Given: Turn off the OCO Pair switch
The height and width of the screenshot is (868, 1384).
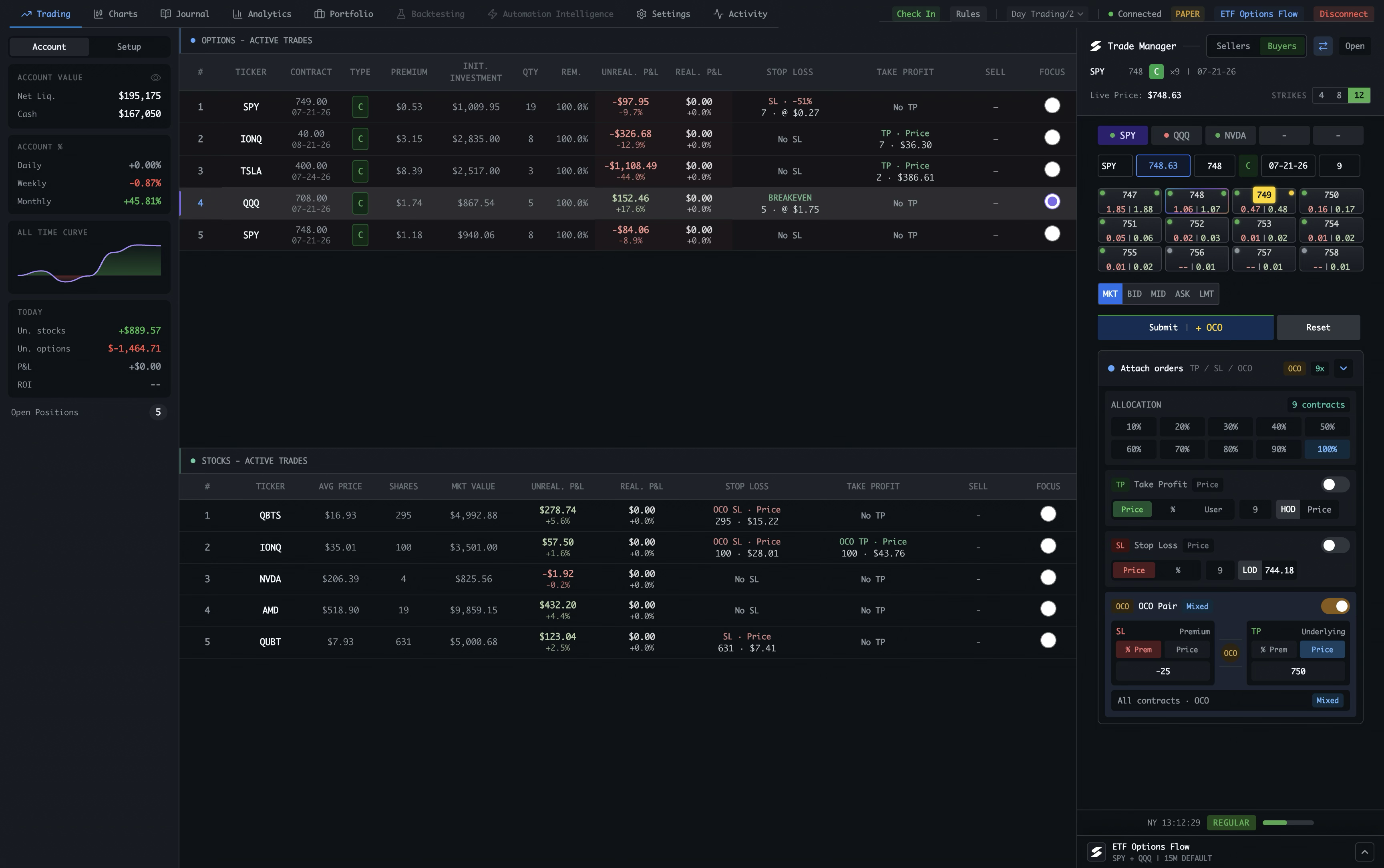Looking at the screenshot, I should click(x=1335, y=606).
